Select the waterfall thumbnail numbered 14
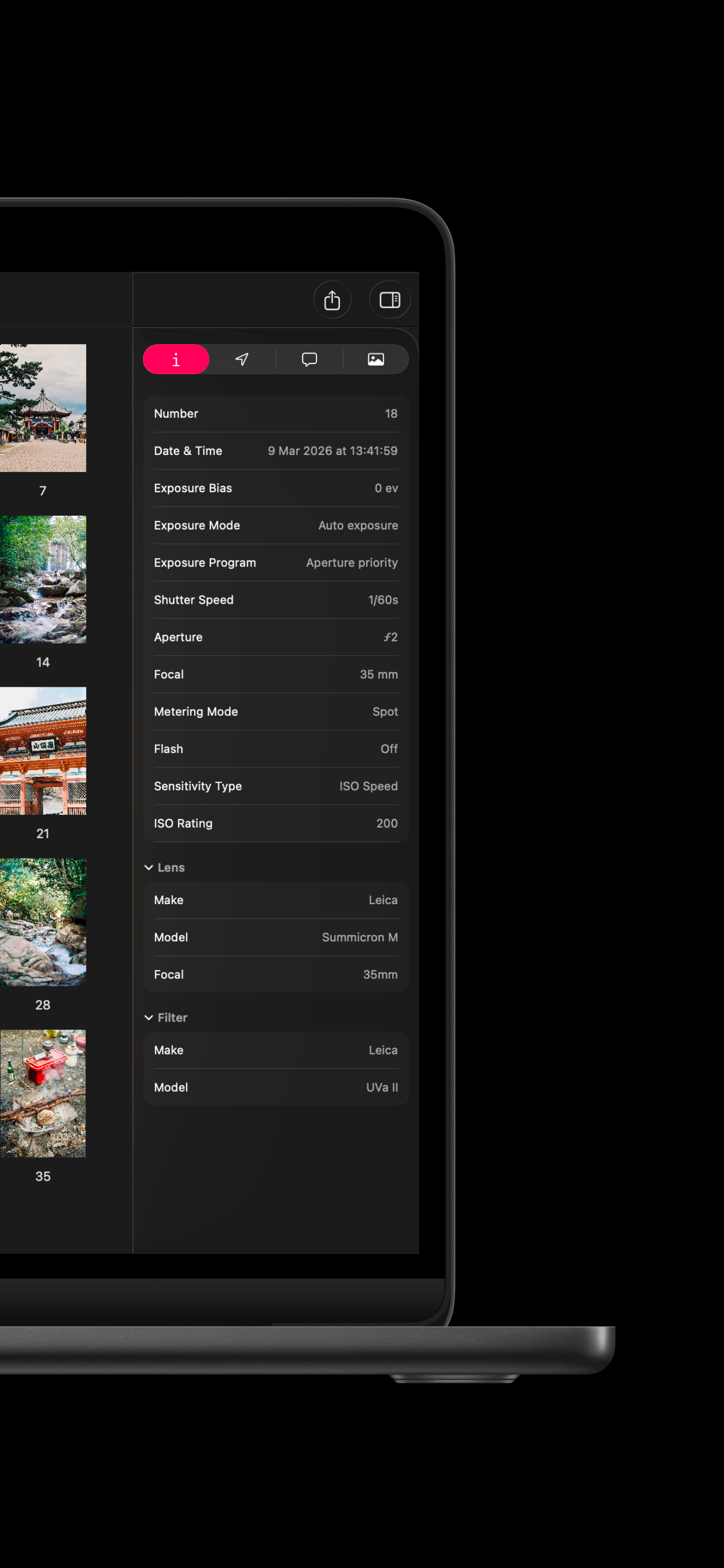This screenshot has height=1568, width=724. (43, 579)
